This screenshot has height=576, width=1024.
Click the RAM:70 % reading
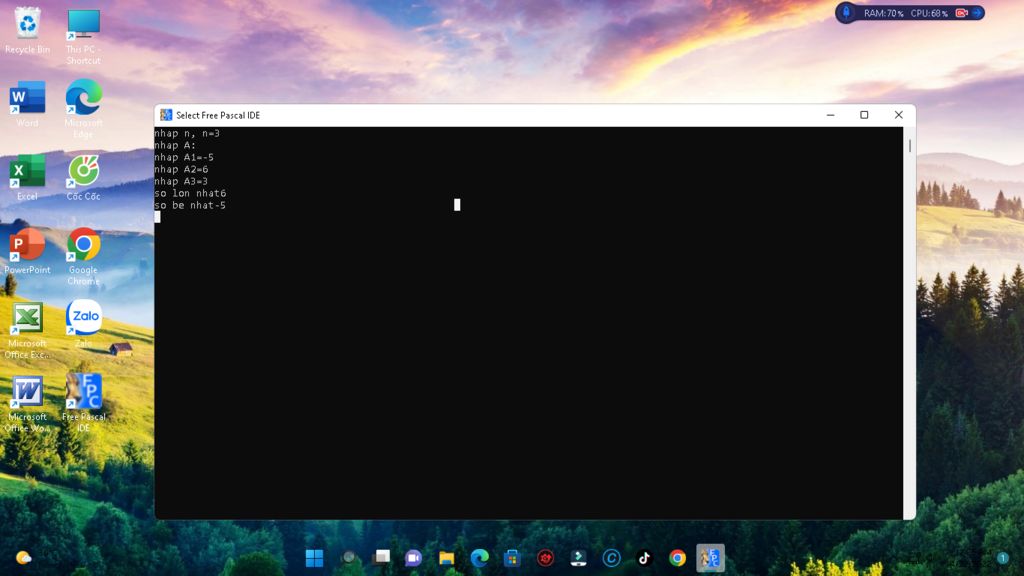coord(884,13)
